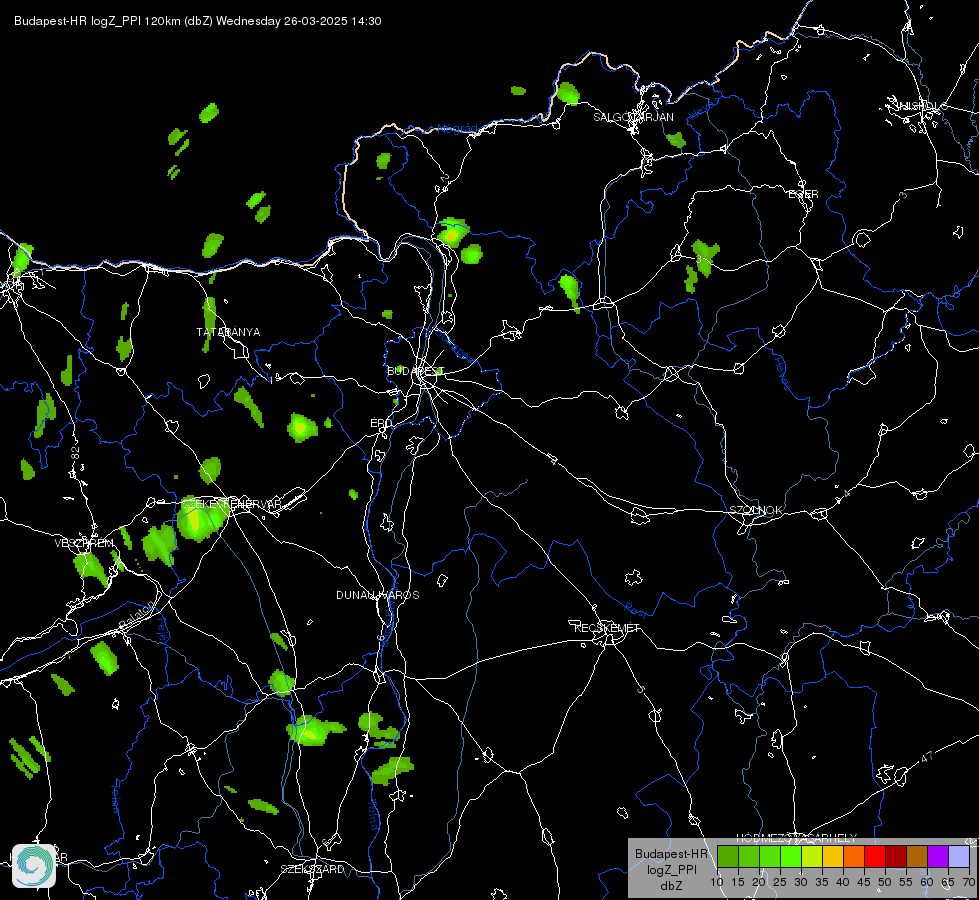
Task: Select the 10-15 dBZ dark green legend swatch
Action: point(728,857)
